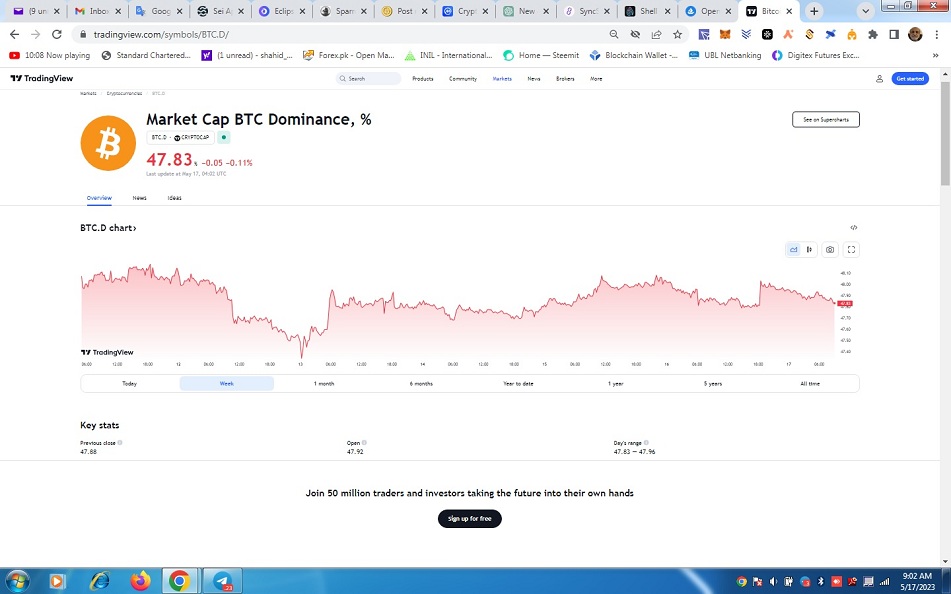Viewport: 951px width, 594px height.
Task: Click the info icon next to Open
Action: pos(364,442)
